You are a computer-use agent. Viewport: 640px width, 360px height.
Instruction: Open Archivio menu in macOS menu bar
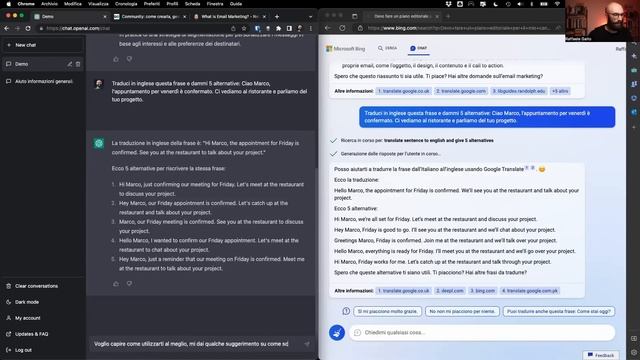pos(49,4)
